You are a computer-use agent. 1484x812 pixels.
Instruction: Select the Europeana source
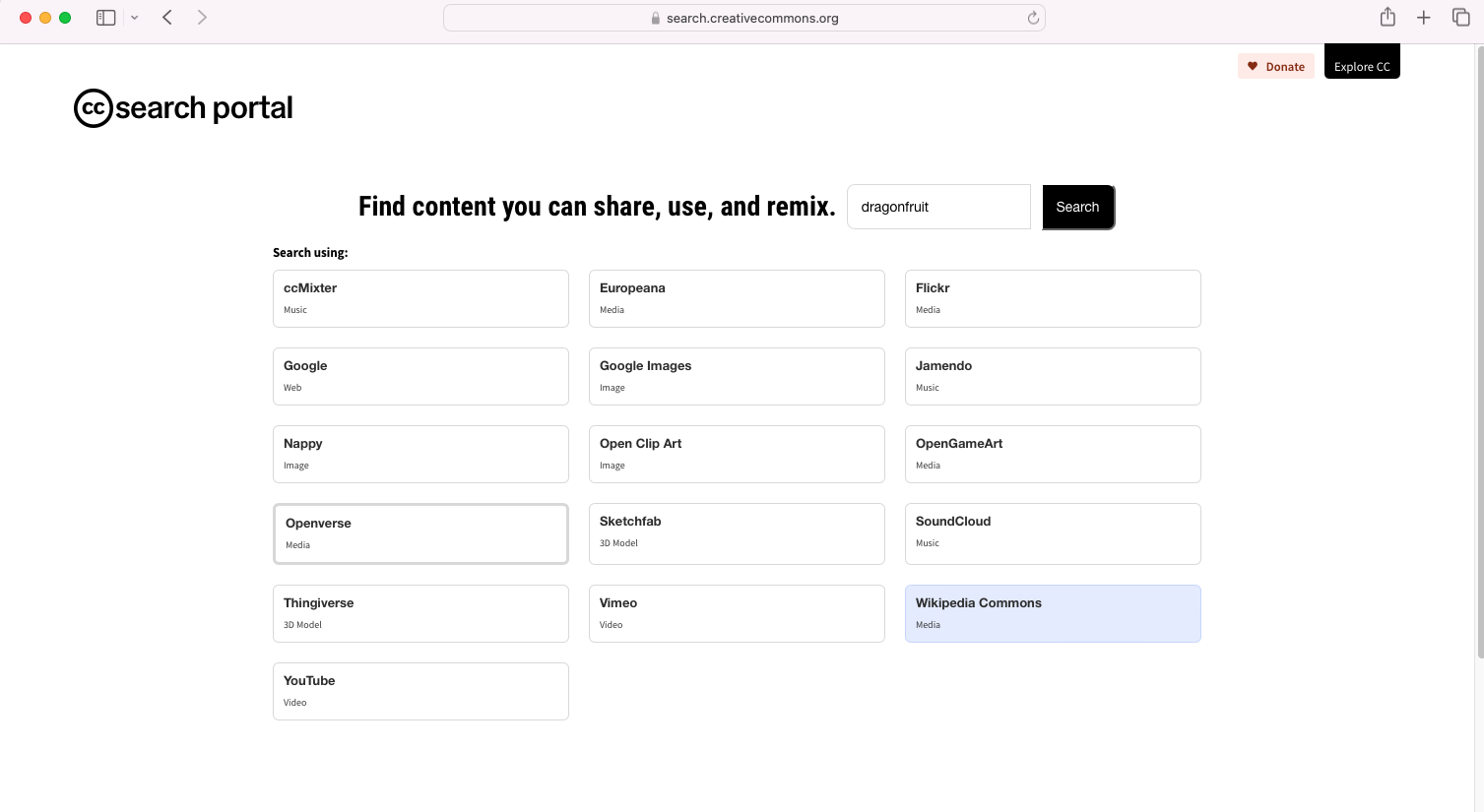(x=737, y=298)
